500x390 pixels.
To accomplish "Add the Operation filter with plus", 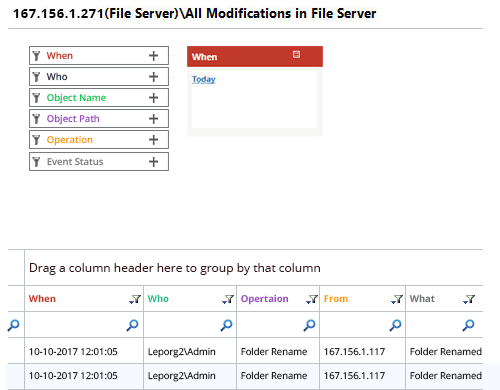I will (153, 140).
